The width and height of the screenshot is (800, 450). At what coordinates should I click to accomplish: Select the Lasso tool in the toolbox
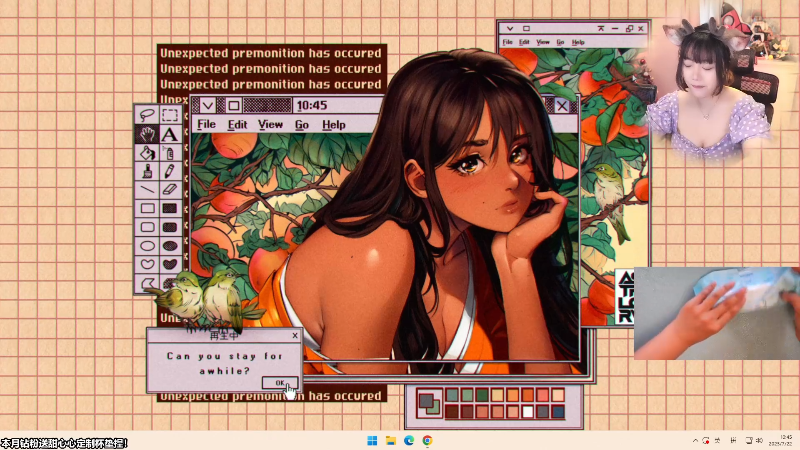[x=147, y=115]
